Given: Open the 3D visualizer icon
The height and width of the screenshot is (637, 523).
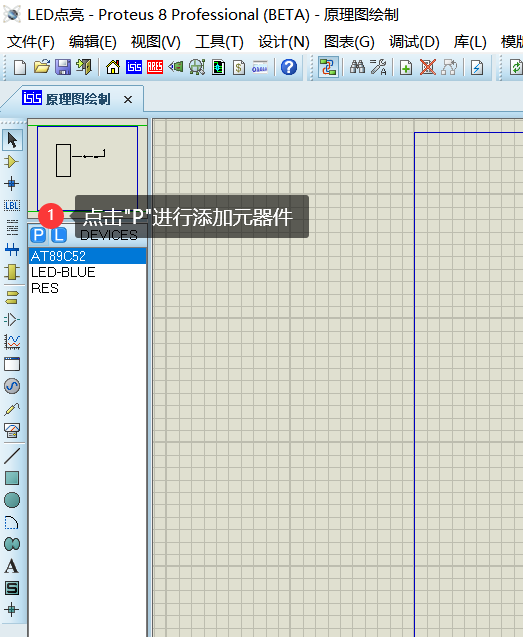Looking at the screenshot, I should coord(176,67).
